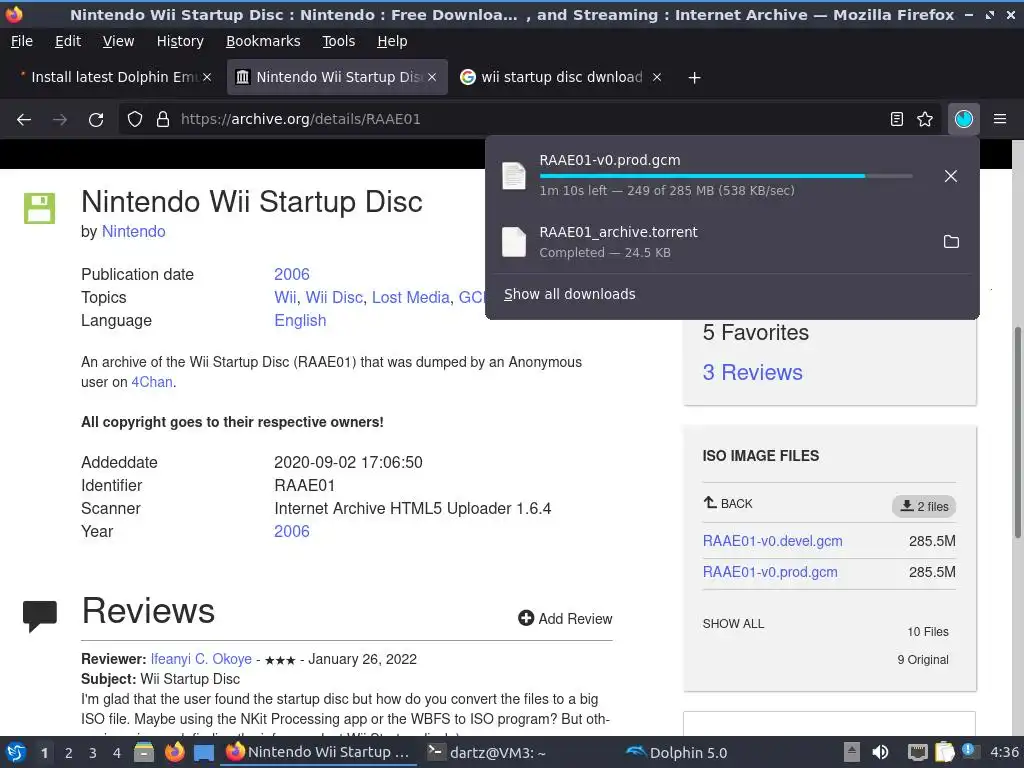Screen dimensions: 1024x768
Task: Open the Wii Disc topic link
Action: coord(334,297)
